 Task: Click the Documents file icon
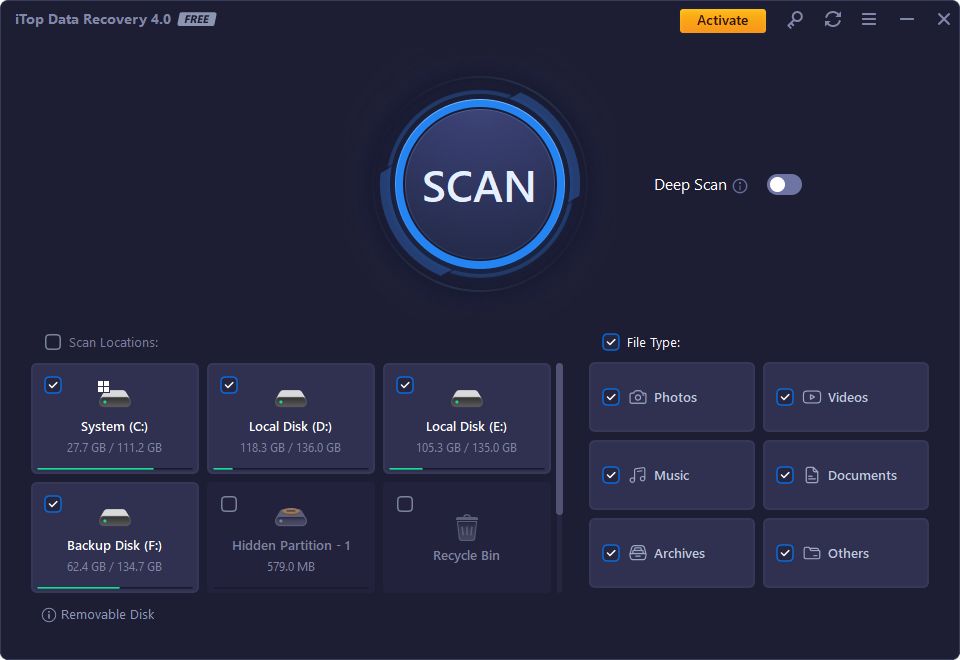pos(812,475)
